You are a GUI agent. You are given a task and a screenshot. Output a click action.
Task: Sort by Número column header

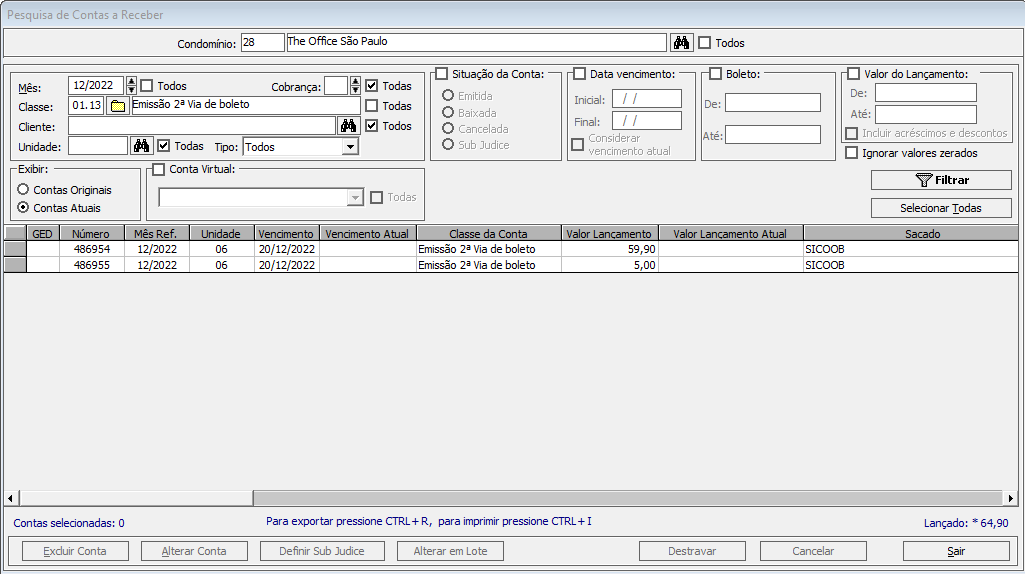click(92, 233)
